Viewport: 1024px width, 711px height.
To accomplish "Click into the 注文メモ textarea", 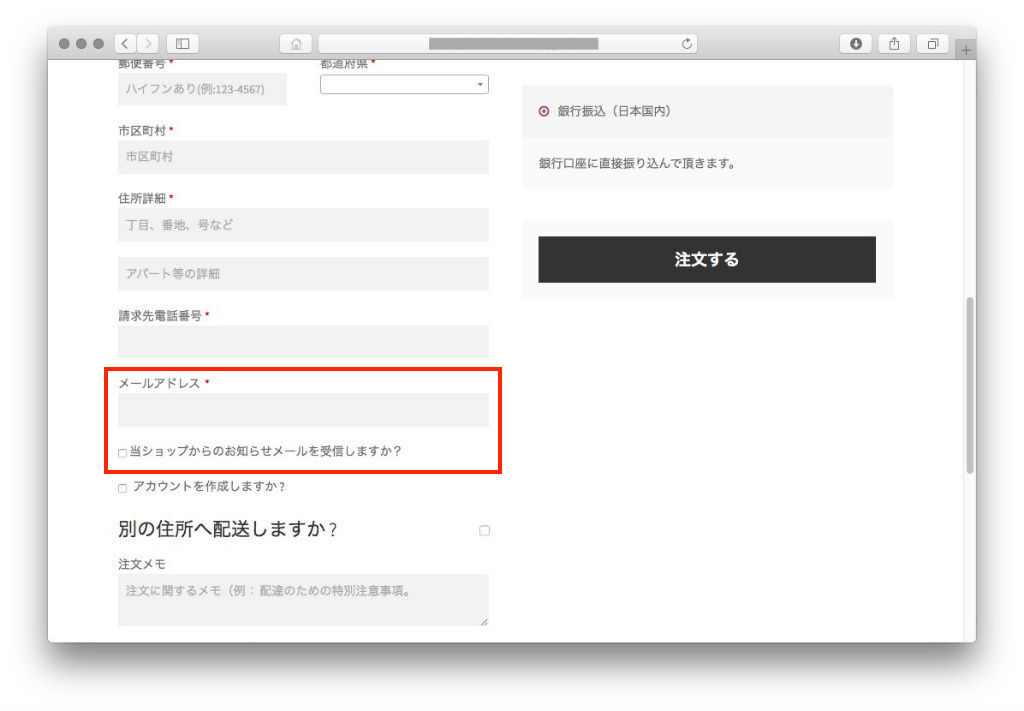I will pyautogui.click(x=303, y=600).
